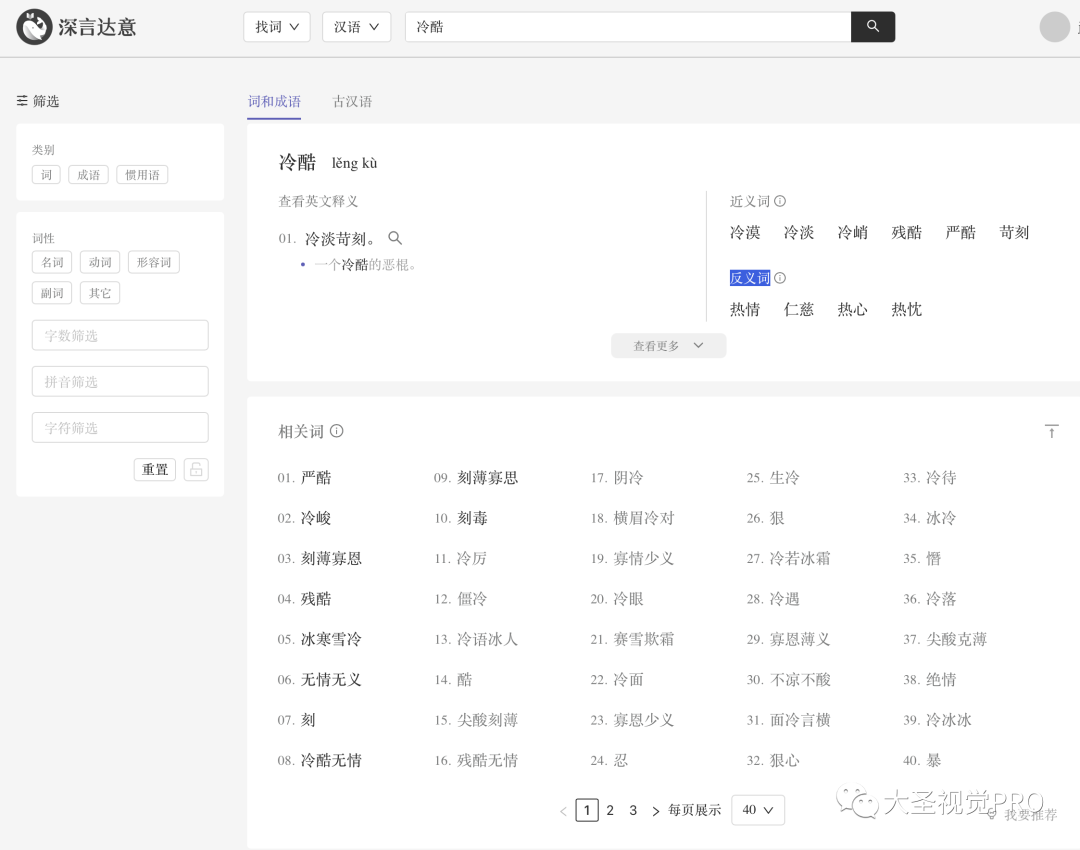Toggle the 名词 part-of-speech filter

(52, 262)
